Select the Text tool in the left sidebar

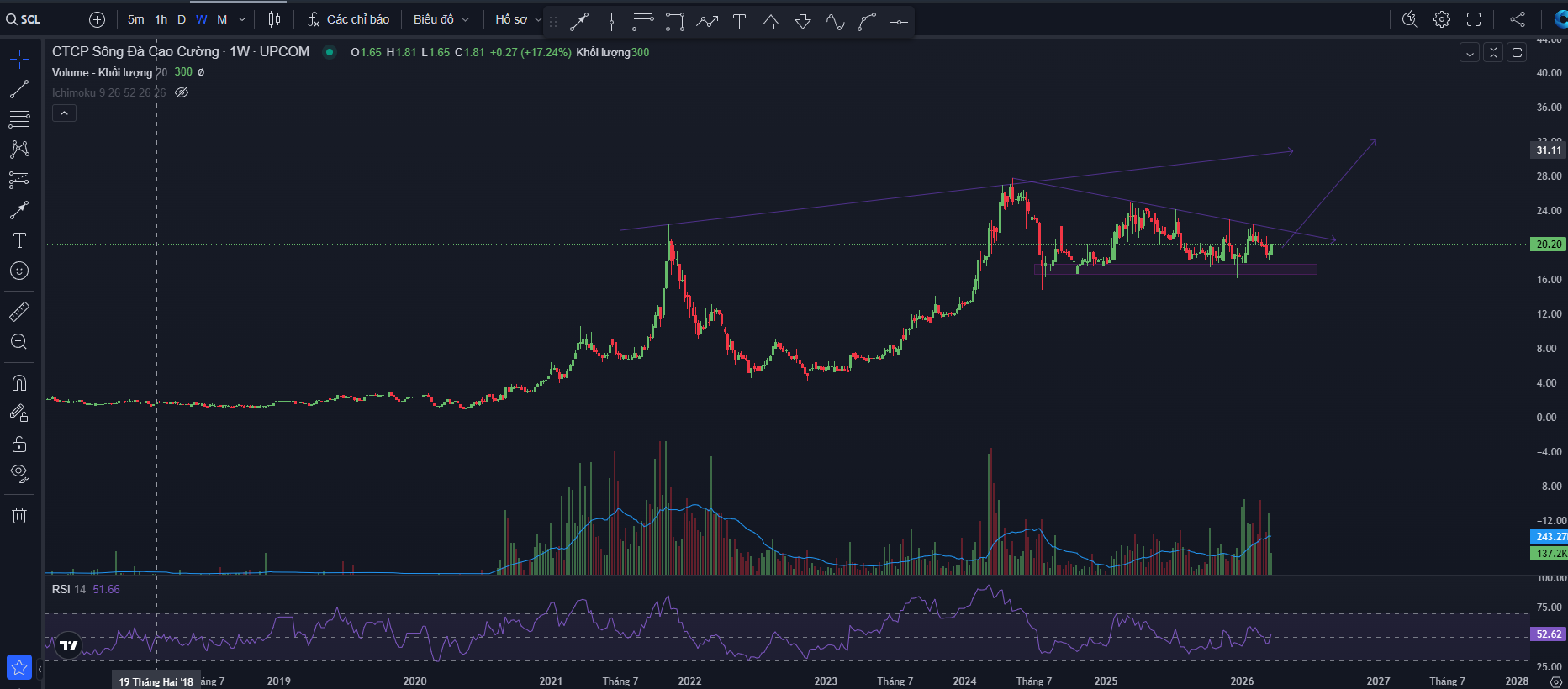coord(19,240)
